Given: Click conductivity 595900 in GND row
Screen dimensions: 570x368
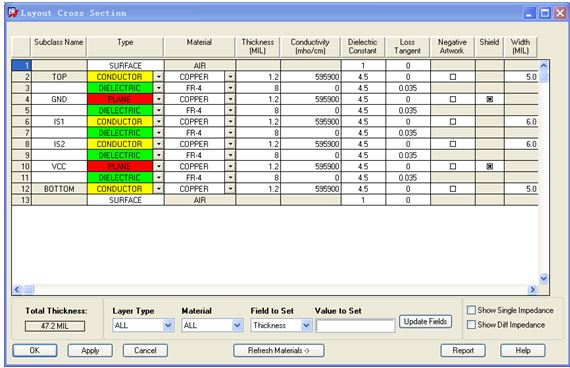Looking at the screenshot, I should (x=311, y=99).
